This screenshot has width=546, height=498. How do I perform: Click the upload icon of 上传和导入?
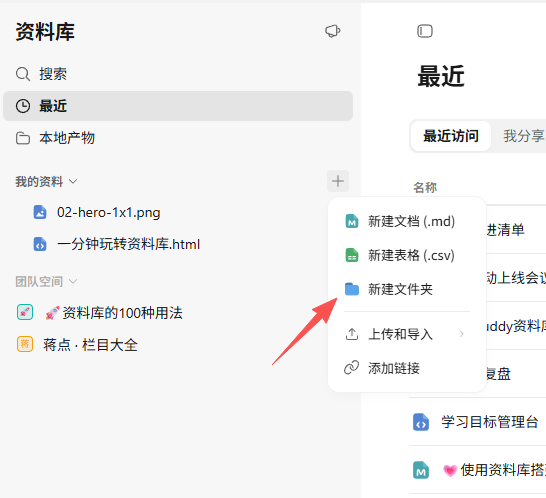click(352, 334)
